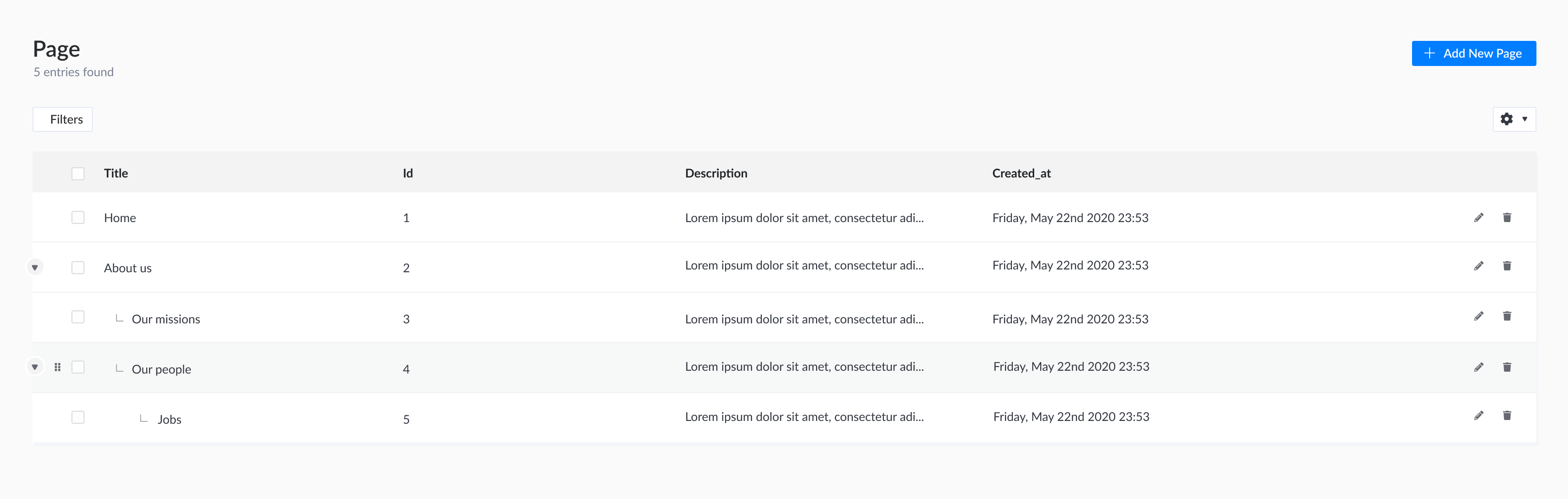Toggle the select-all checkbox in header
1568x499 pixels.
point(78,174)
